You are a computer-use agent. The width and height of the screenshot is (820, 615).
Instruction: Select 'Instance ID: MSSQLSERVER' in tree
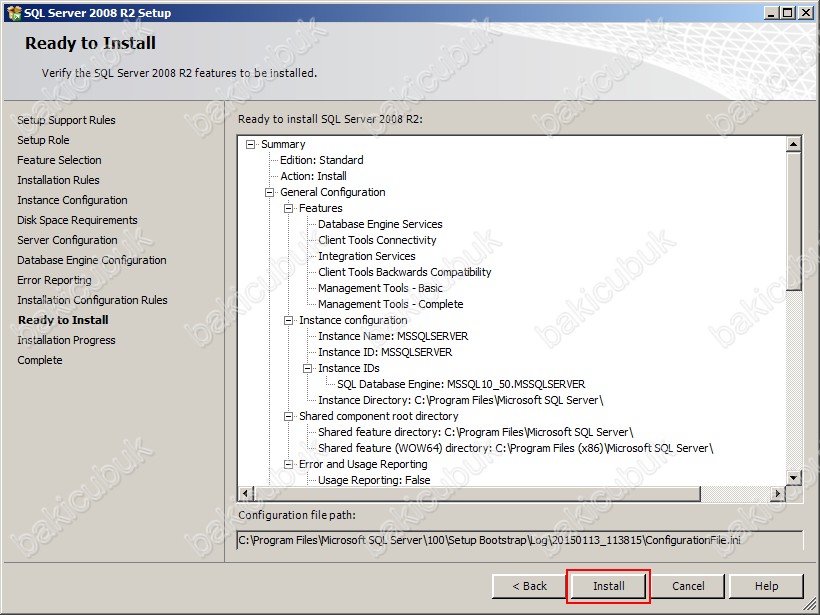(385, 352)
